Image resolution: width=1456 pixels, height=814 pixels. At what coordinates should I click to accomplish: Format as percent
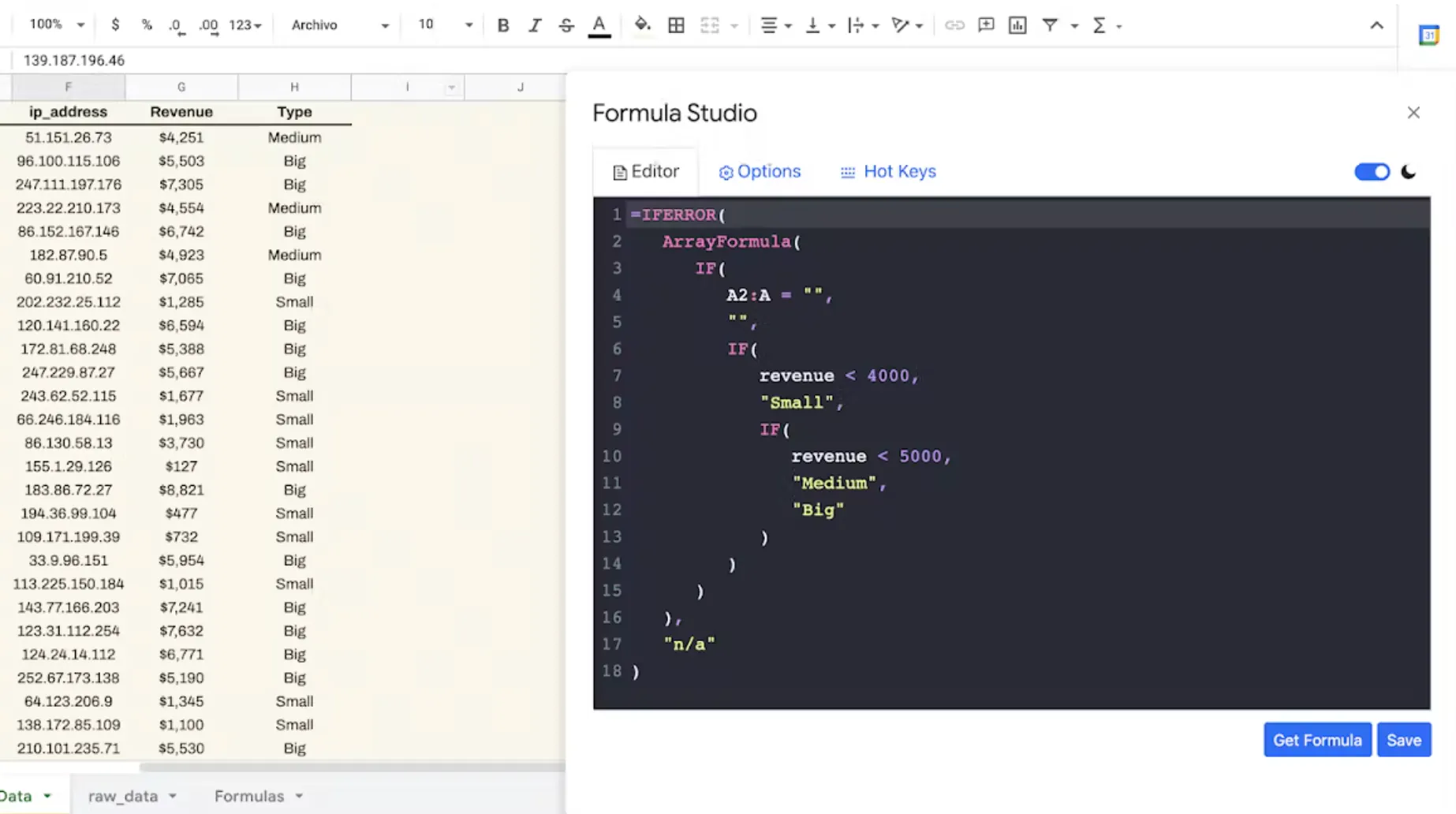146,25
